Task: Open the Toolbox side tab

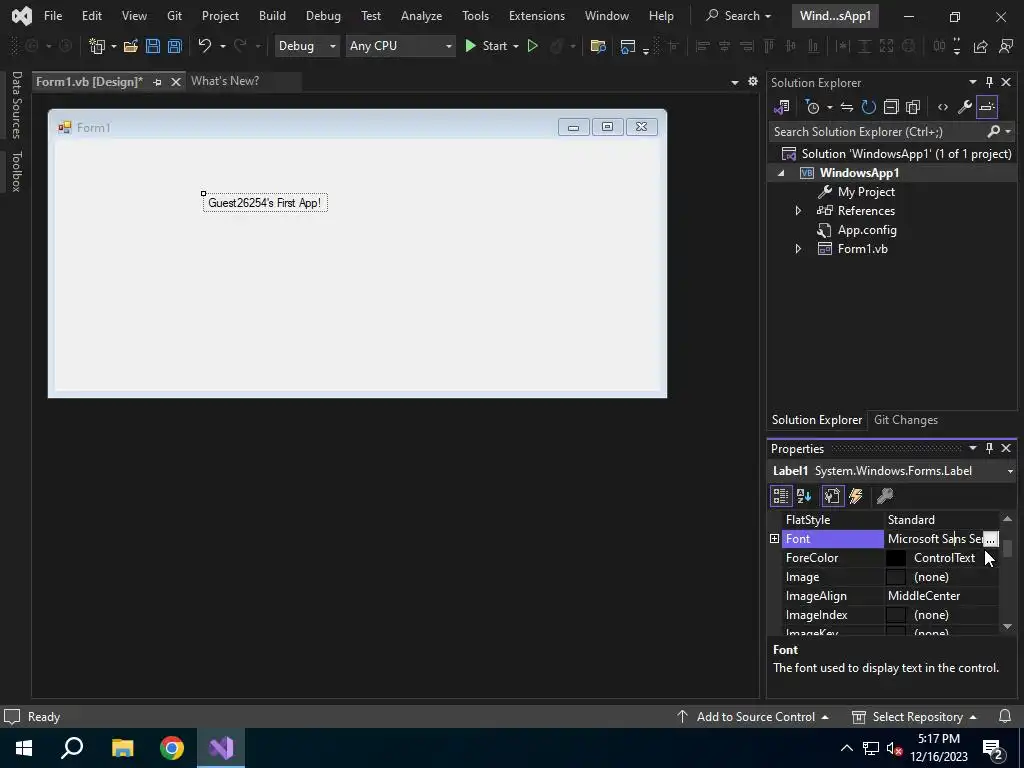Action: pos(16,171)
